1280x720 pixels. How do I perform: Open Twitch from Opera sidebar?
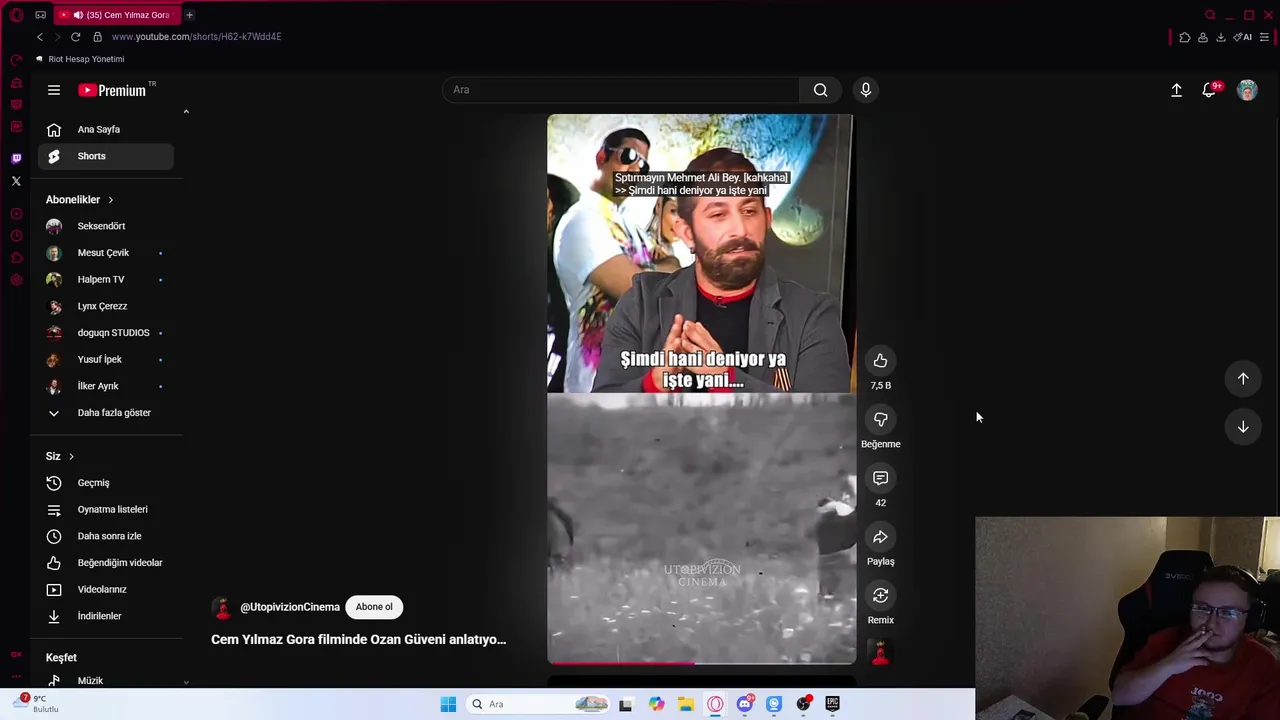coord(16,158)
